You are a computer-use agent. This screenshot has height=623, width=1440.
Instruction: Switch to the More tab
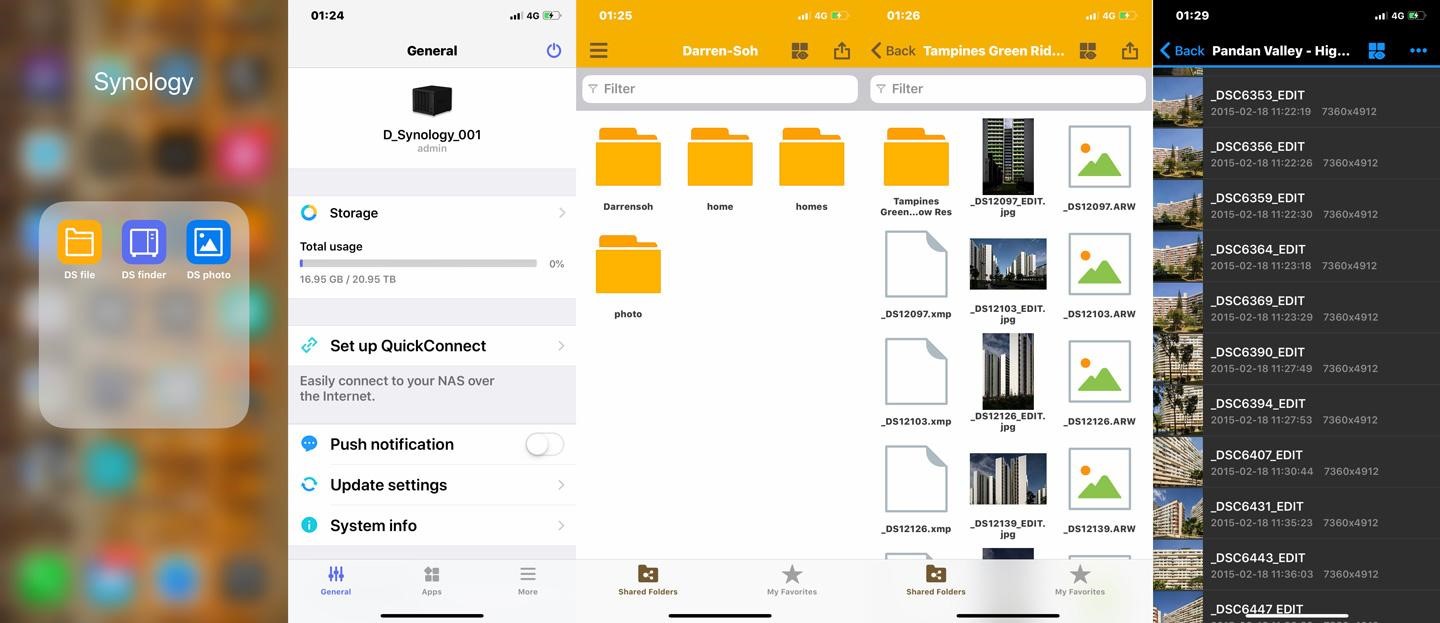pos(528,580)
